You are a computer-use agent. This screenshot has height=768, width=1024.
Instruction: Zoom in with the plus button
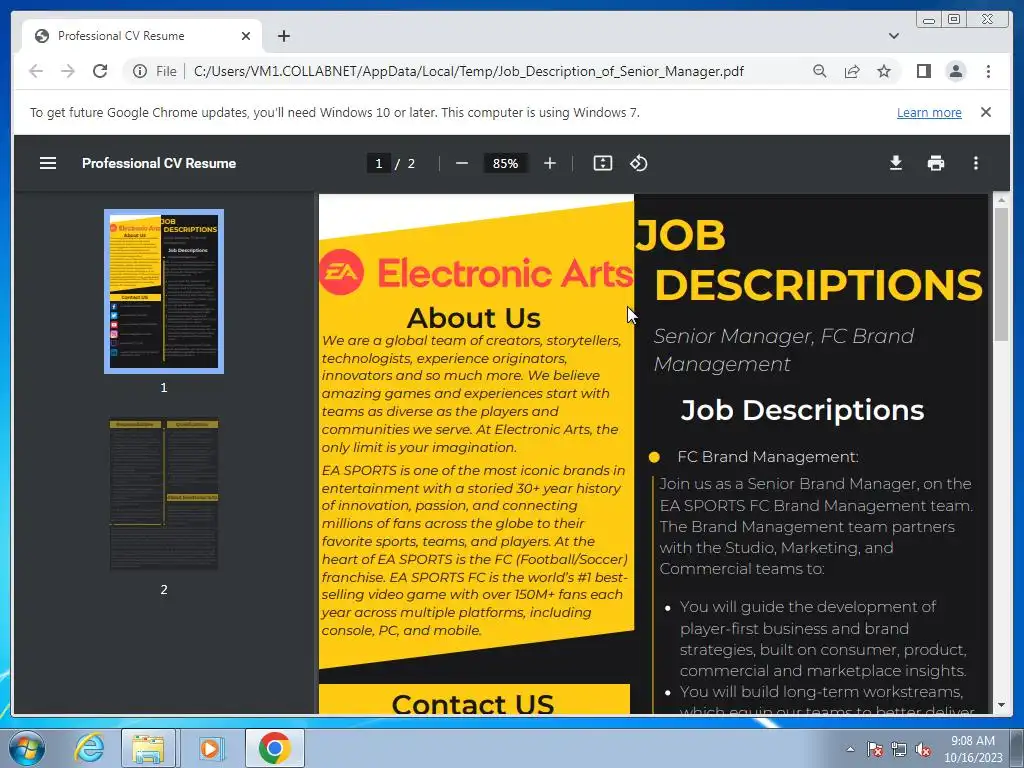pyautogui.click(x=550, y=163)
